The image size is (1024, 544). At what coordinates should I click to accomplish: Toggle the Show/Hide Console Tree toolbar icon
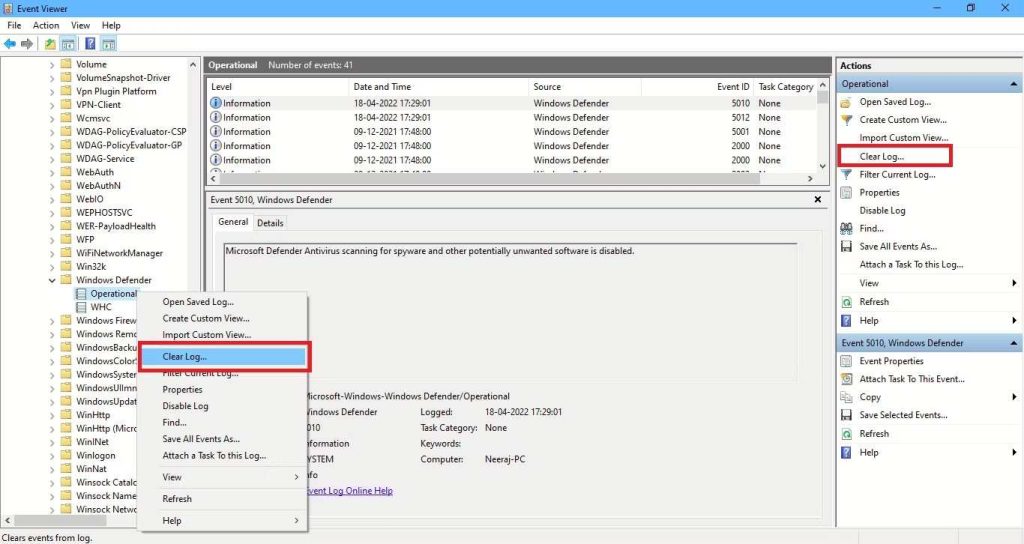pyautogui.click(x=69, y=44)
